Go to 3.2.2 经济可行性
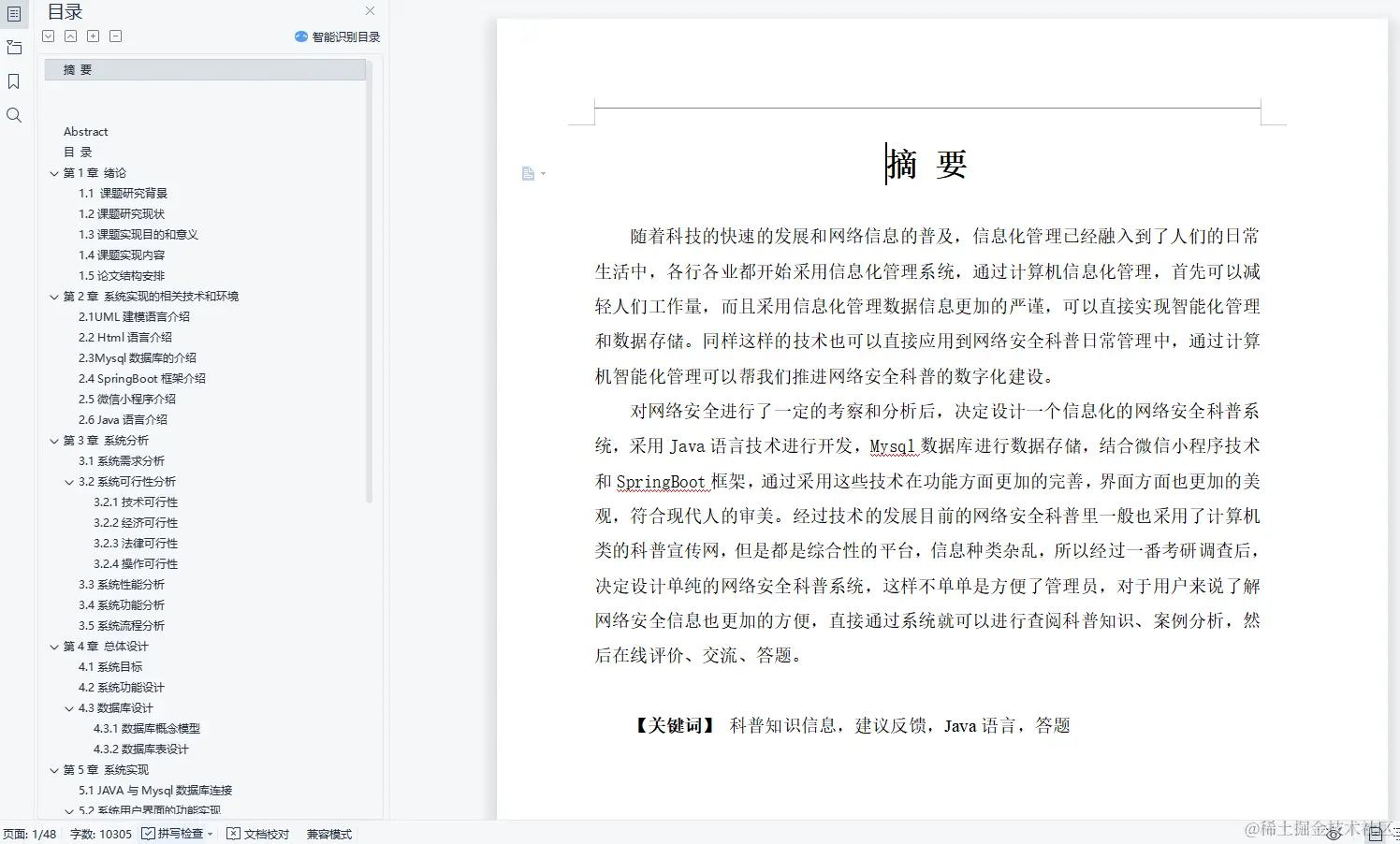The image size is (1400, 844). (136, 523)
